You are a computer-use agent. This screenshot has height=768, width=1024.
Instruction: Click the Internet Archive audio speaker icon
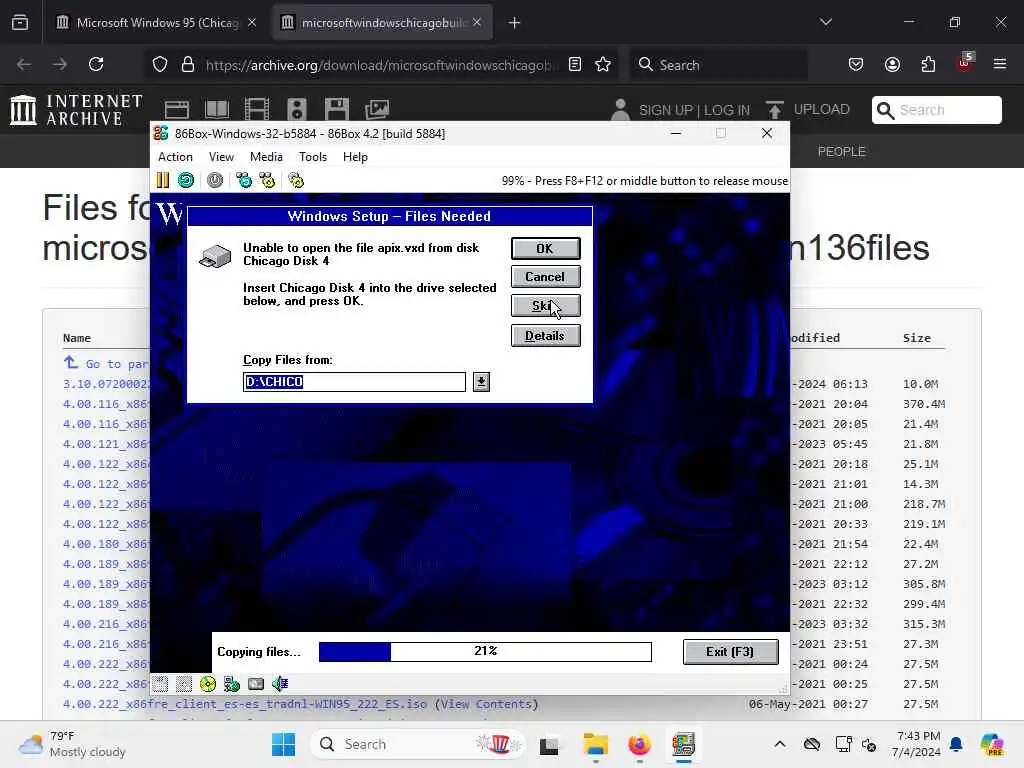tap(296, 109)
